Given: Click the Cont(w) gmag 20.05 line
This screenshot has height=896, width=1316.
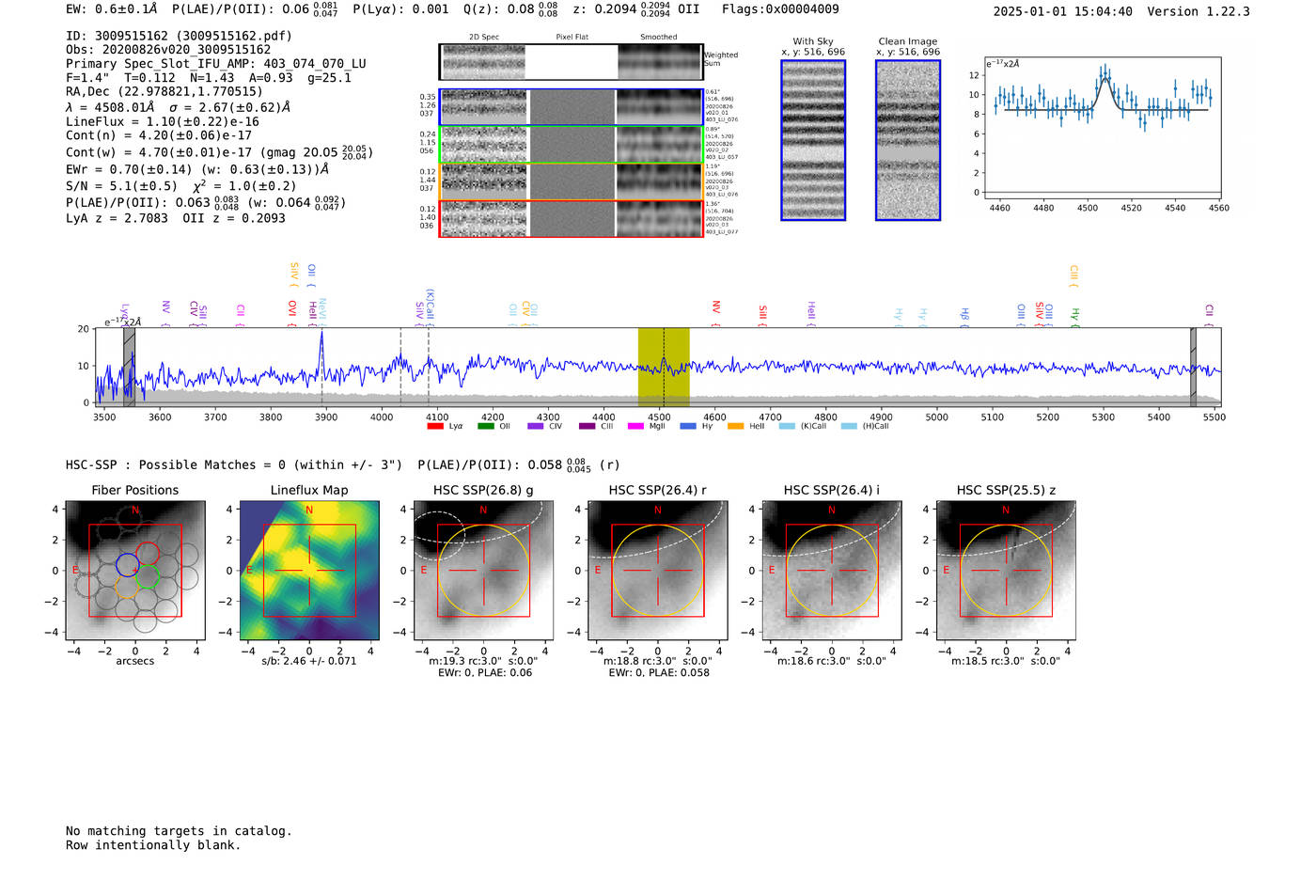Looking at the screenshot, I should click(x=219, y=151).
